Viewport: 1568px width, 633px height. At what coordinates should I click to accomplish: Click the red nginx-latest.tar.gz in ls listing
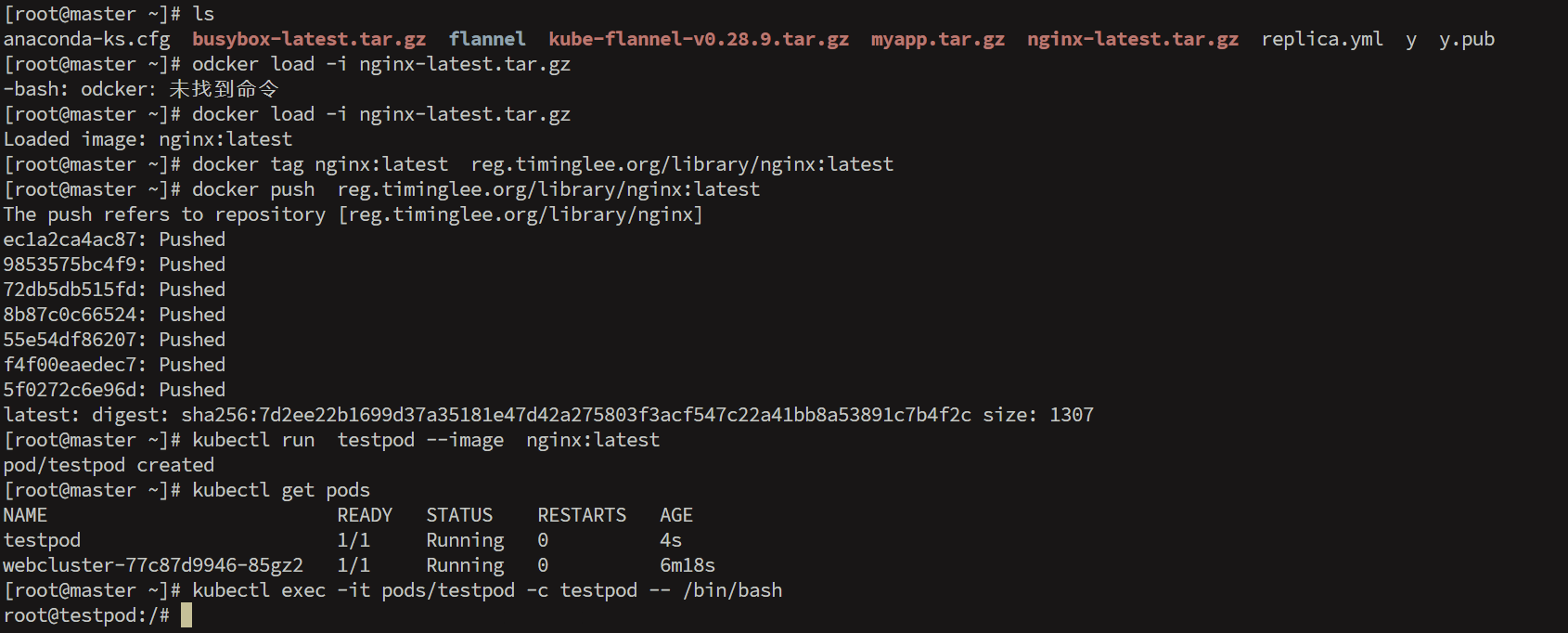tap(1133, 39)
